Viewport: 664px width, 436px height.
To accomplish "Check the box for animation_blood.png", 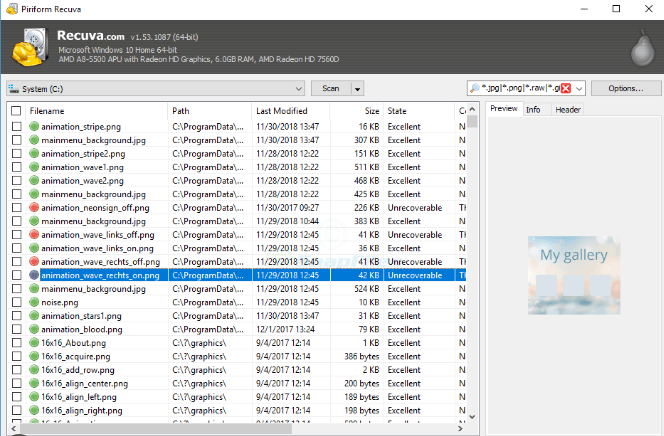I will point(16,329).
